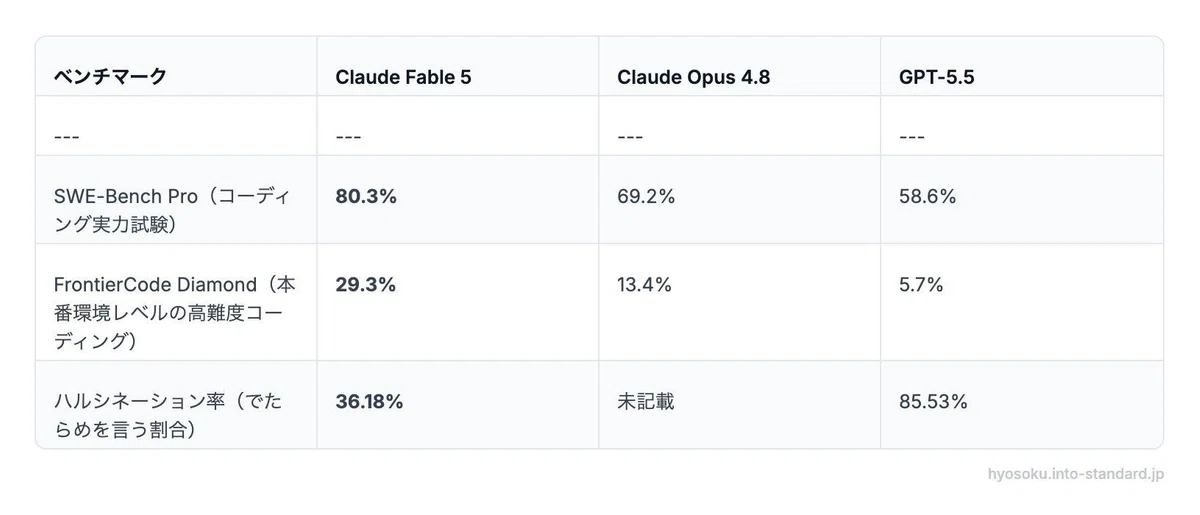Click the Claude Opus 4.8 column header
This screenshot has height=515, width=1200.
693,77
